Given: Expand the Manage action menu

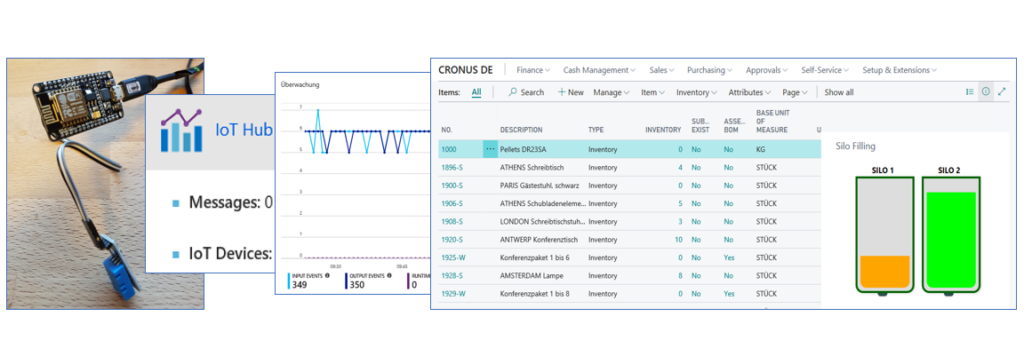Looking at the screenshot, I should (x=611, y=92).
